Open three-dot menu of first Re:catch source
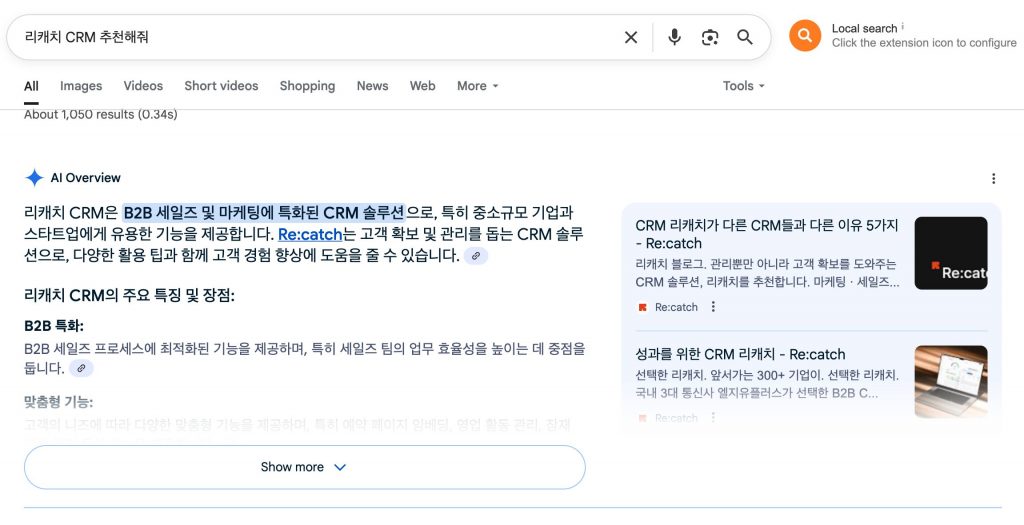This screenshot has width=1024, height=525. click(713, 306)
